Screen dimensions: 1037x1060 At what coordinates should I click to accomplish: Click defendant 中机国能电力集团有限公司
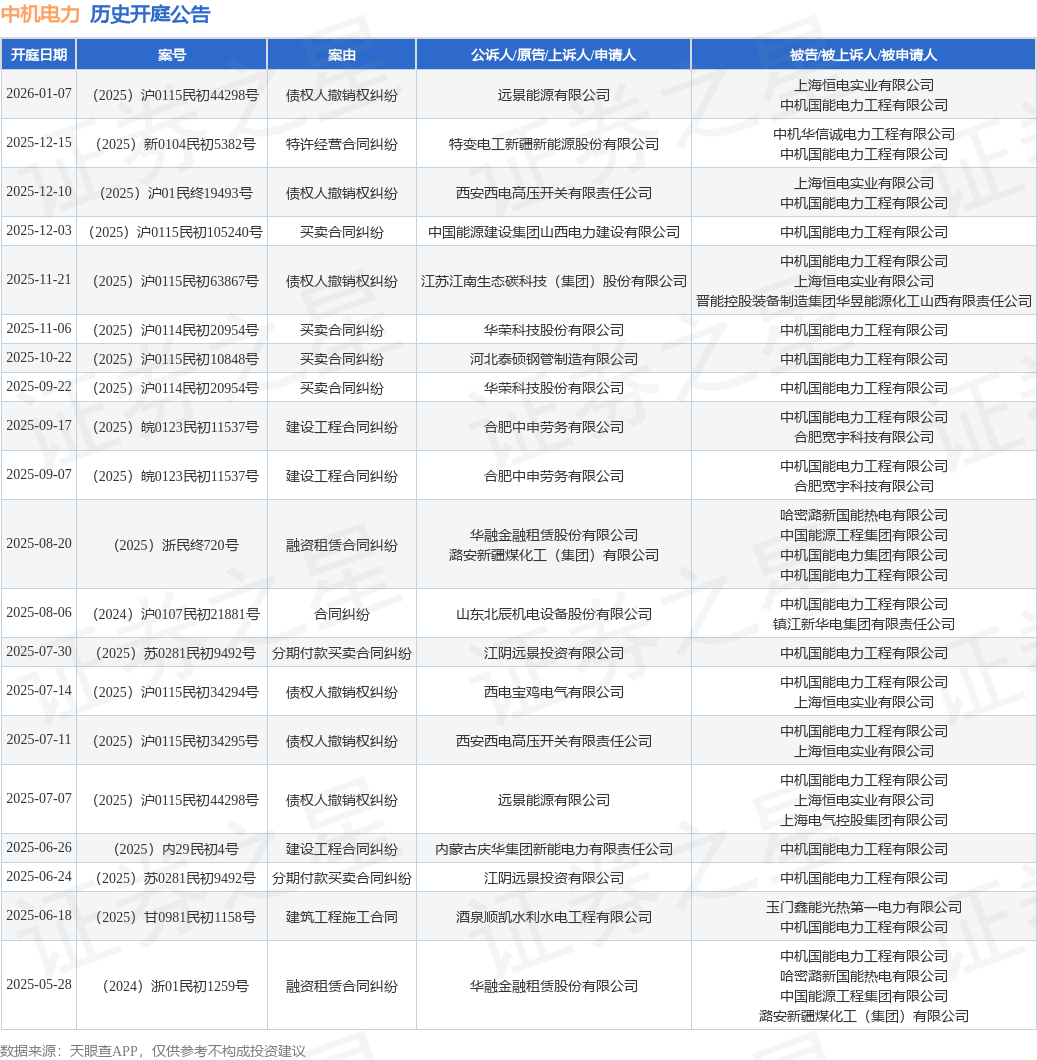pos(863,556)
